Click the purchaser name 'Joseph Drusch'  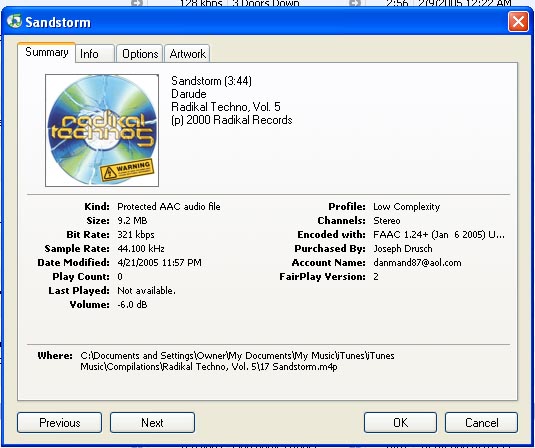coord(403,248)
